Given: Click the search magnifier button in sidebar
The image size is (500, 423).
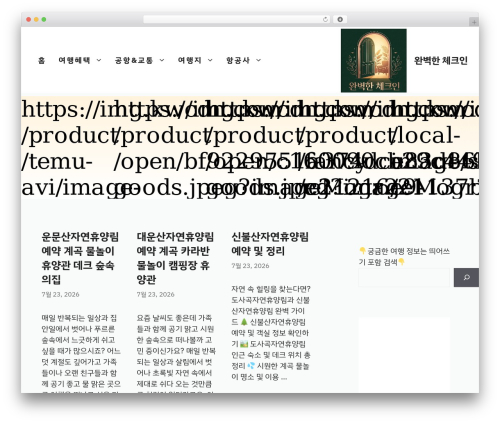Looking at the screenshot, I should [466, 277].
